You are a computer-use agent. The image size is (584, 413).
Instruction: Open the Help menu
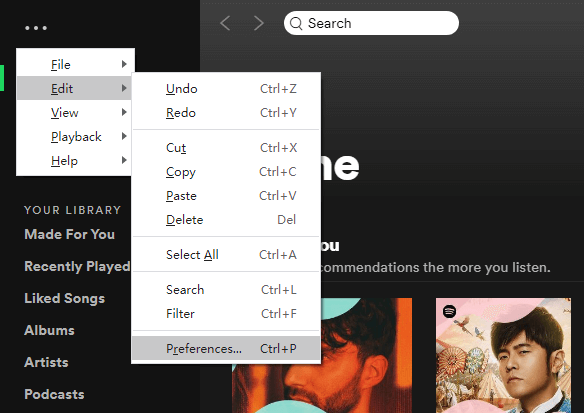pos(74,161)
